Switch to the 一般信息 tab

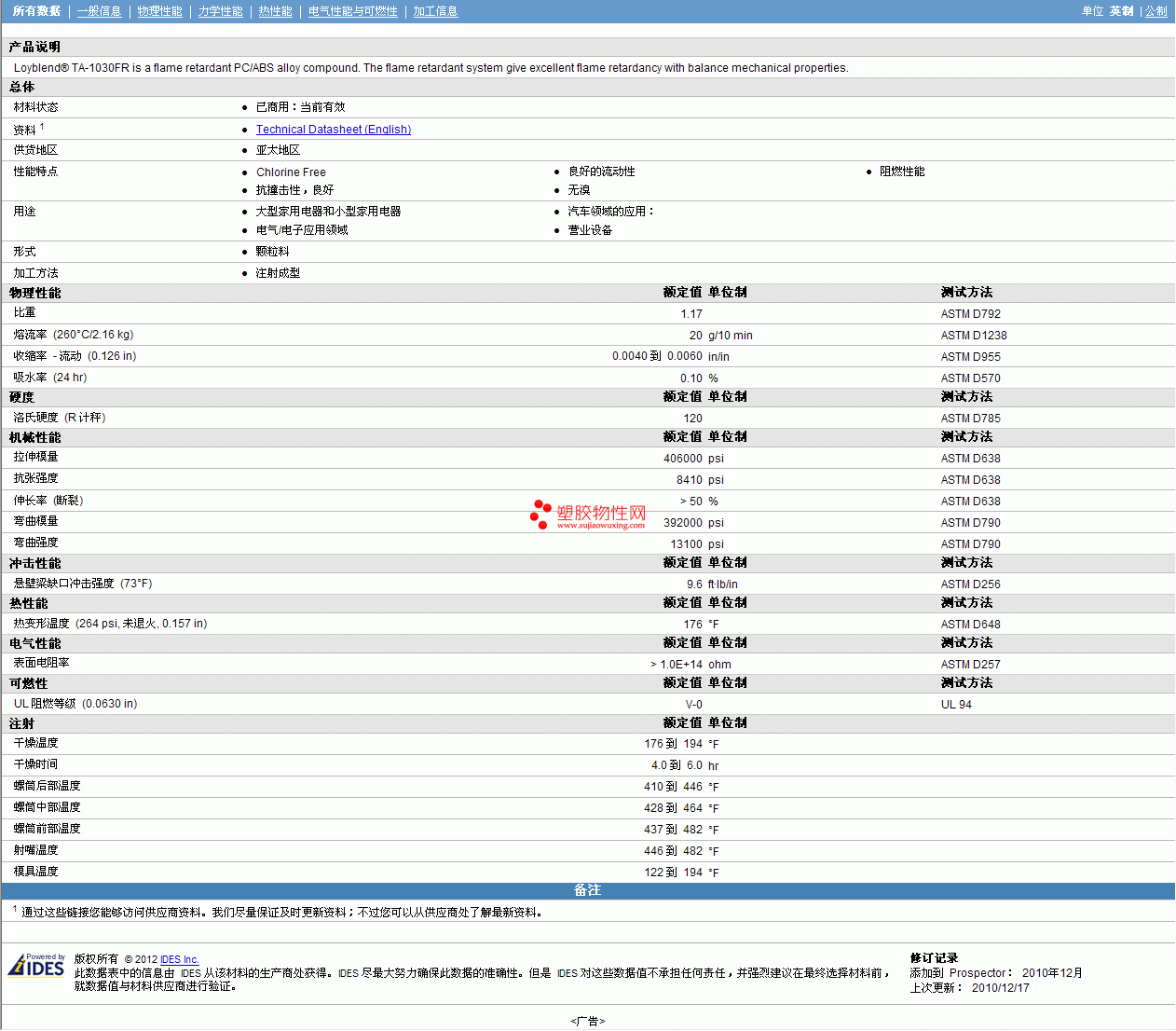(99, 11)
